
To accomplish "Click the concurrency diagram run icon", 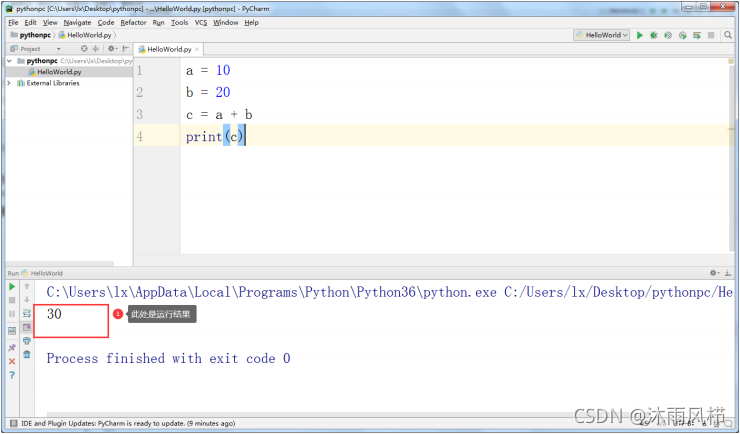I will point(697,35).
